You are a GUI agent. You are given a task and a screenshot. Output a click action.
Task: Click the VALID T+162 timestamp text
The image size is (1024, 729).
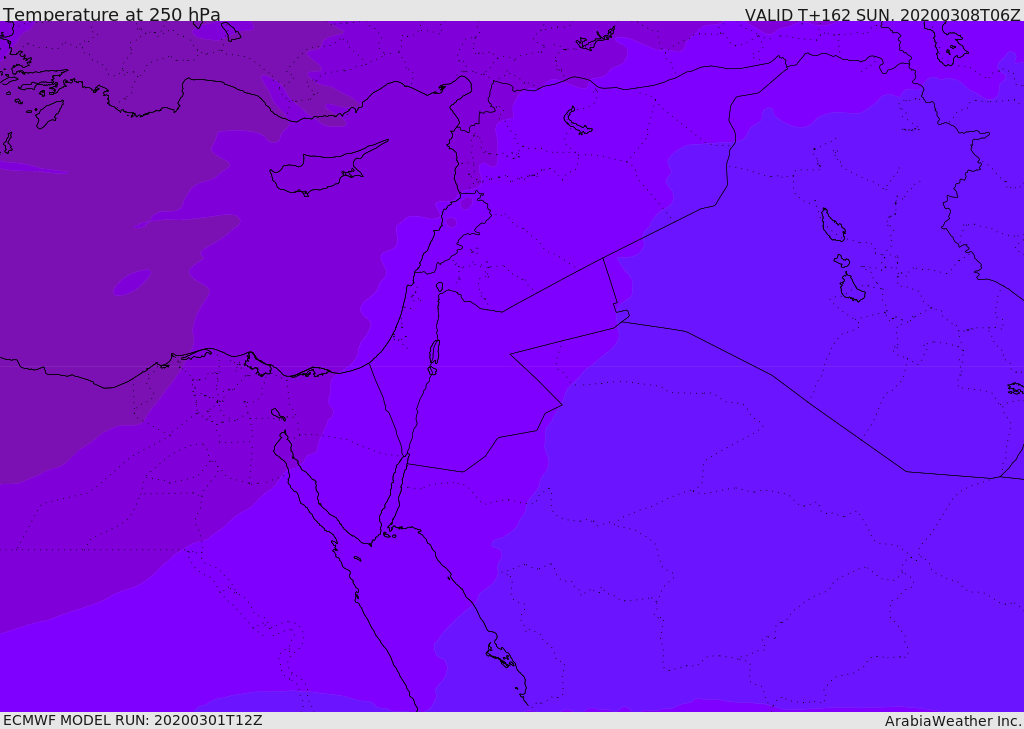pos(882,15)
